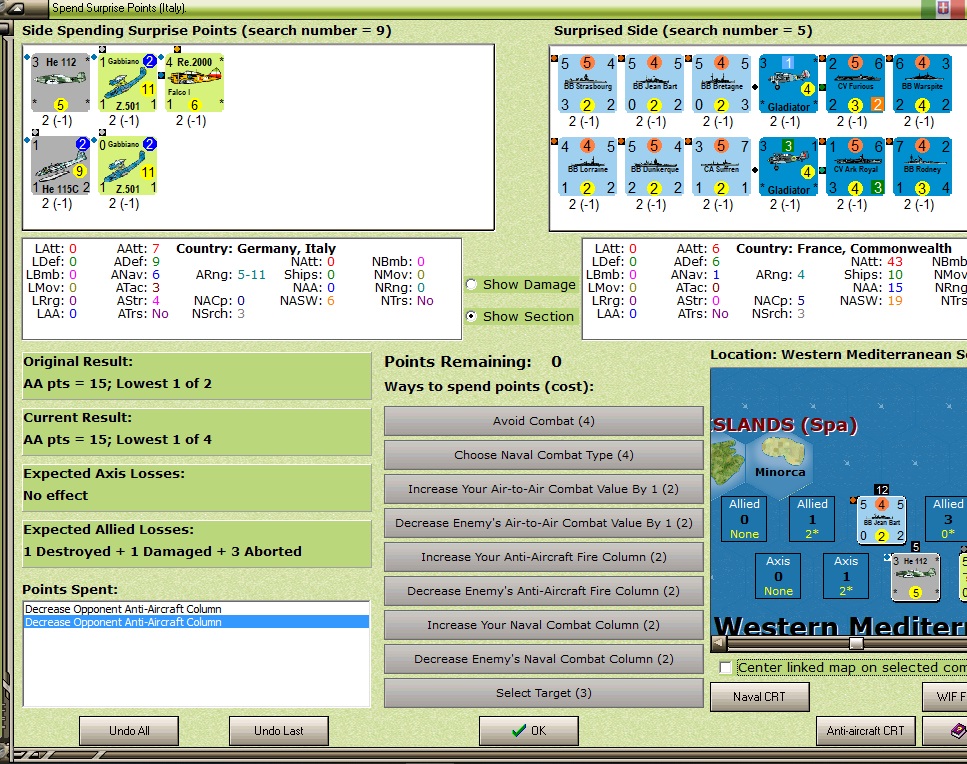Confirm with the OK button
Screen dimensions: 967x764
point(529,731)
